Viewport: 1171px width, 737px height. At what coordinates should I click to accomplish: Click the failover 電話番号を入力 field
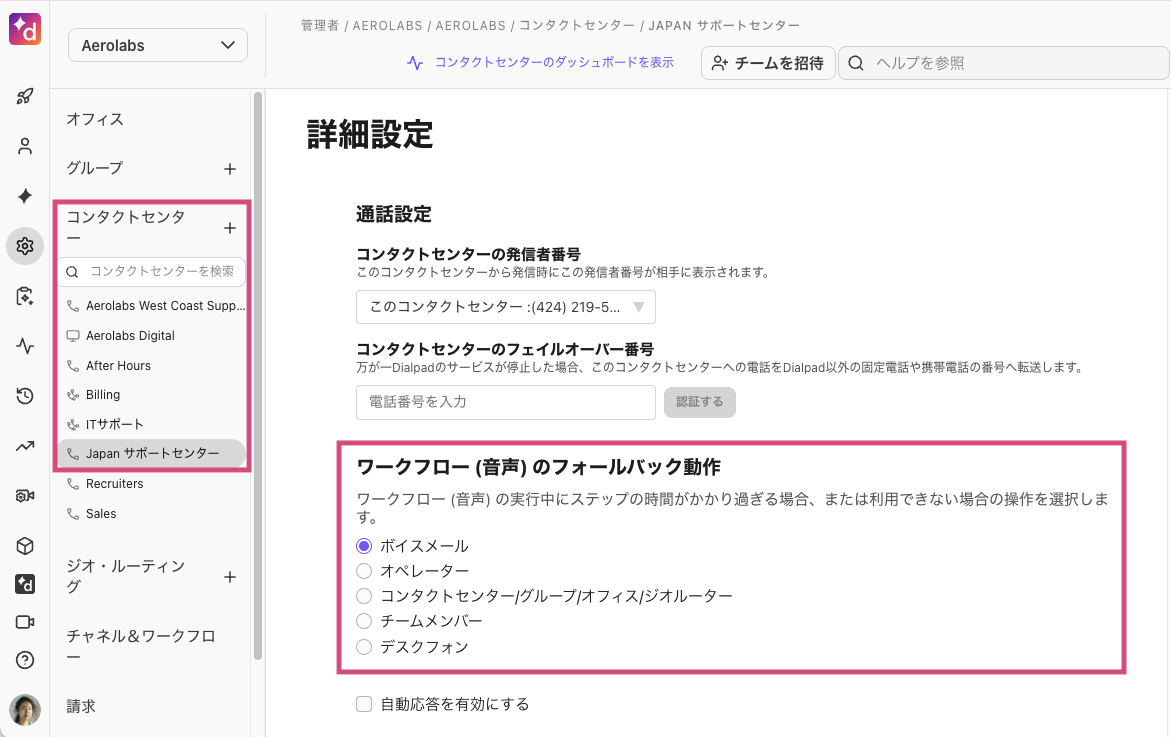click(505, 402)
